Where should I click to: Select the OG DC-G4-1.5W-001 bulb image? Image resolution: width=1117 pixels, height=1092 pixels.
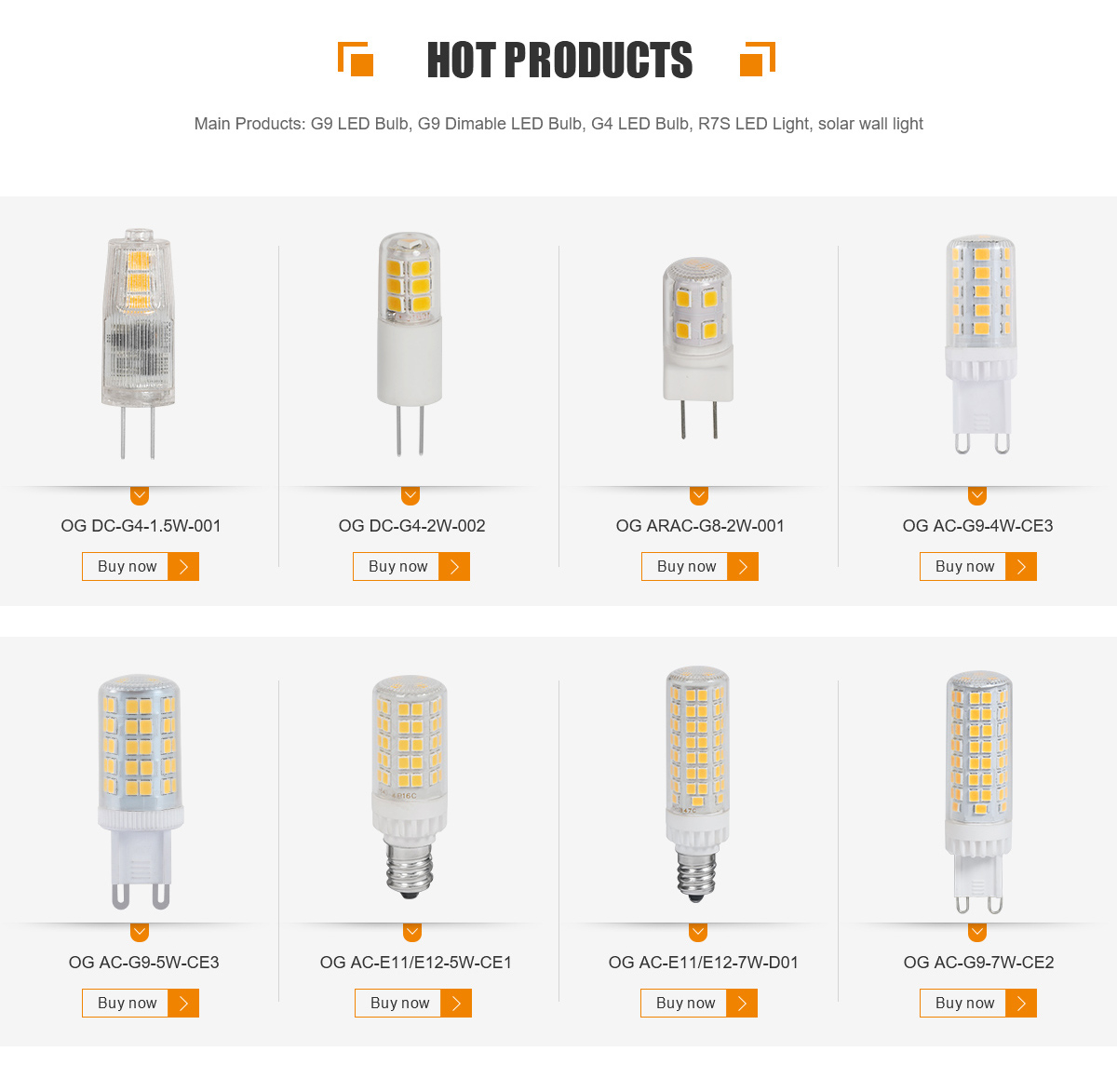(x=138, y=343)
